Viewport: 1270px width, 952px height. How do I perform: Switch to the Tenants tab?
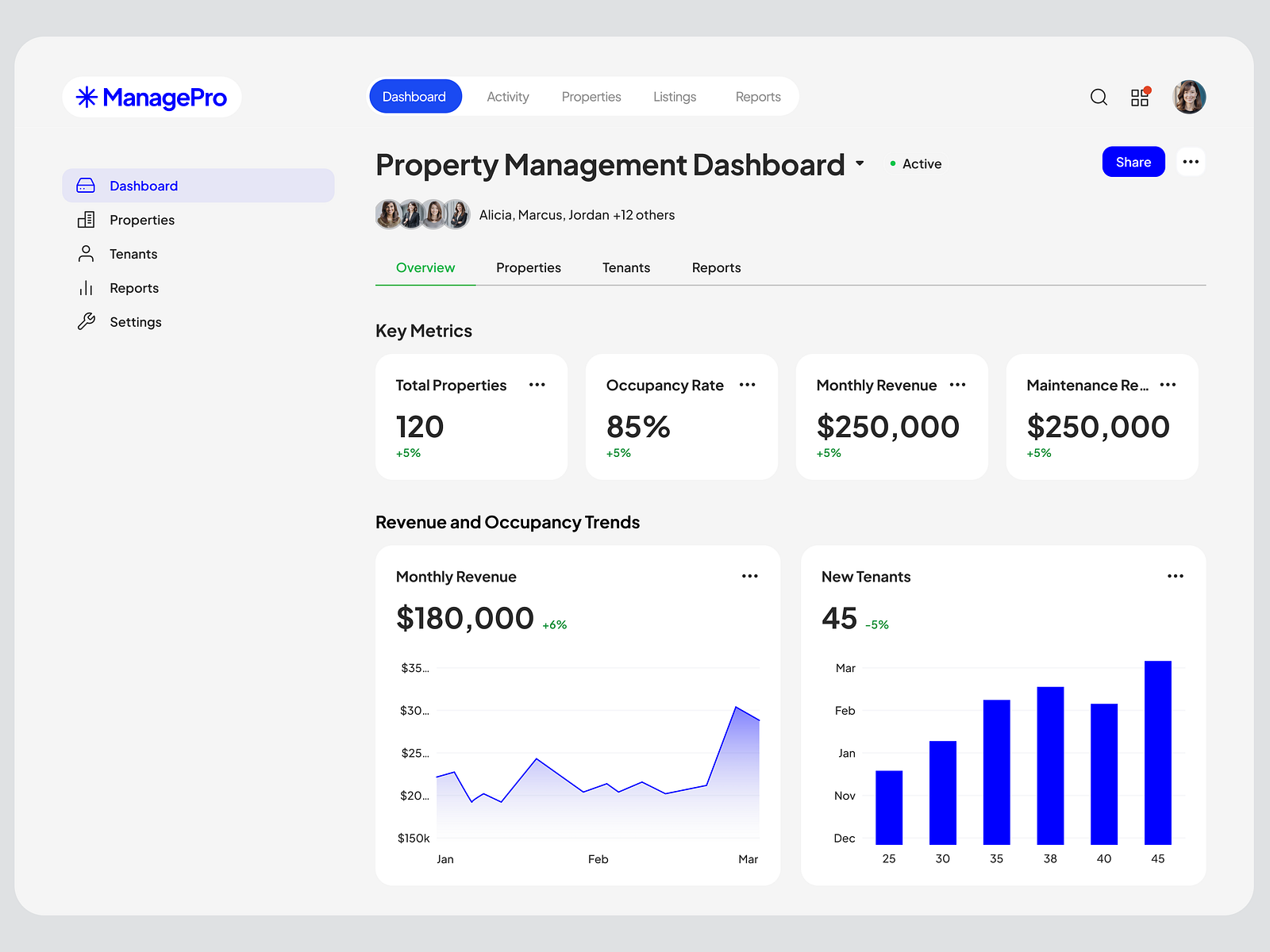click(x=625, y=267)
